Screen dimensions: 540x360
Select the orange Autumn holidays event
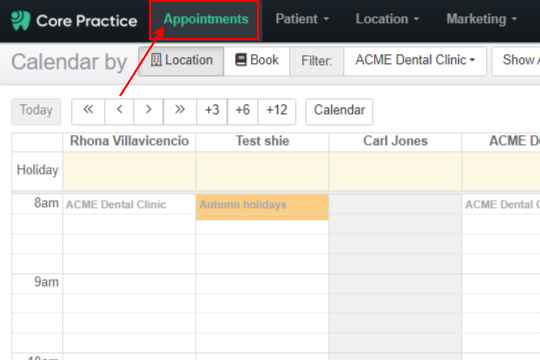(x=262, y=207)
